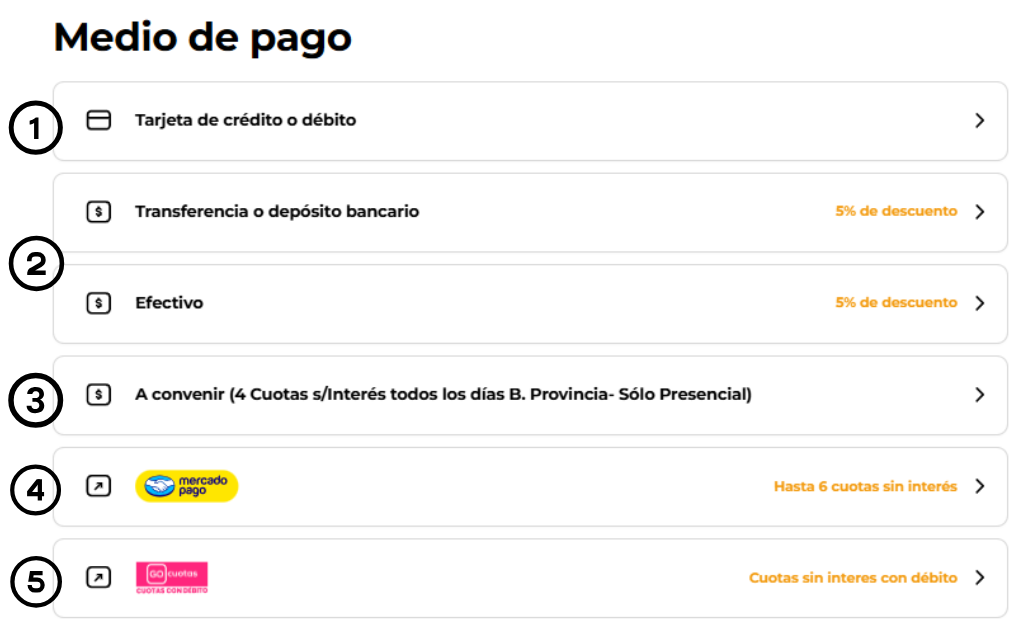Click the chevron on the Mercado Pago row
Image resolution: width=1024 pixels, height=633 pixels.
[980, 486]
